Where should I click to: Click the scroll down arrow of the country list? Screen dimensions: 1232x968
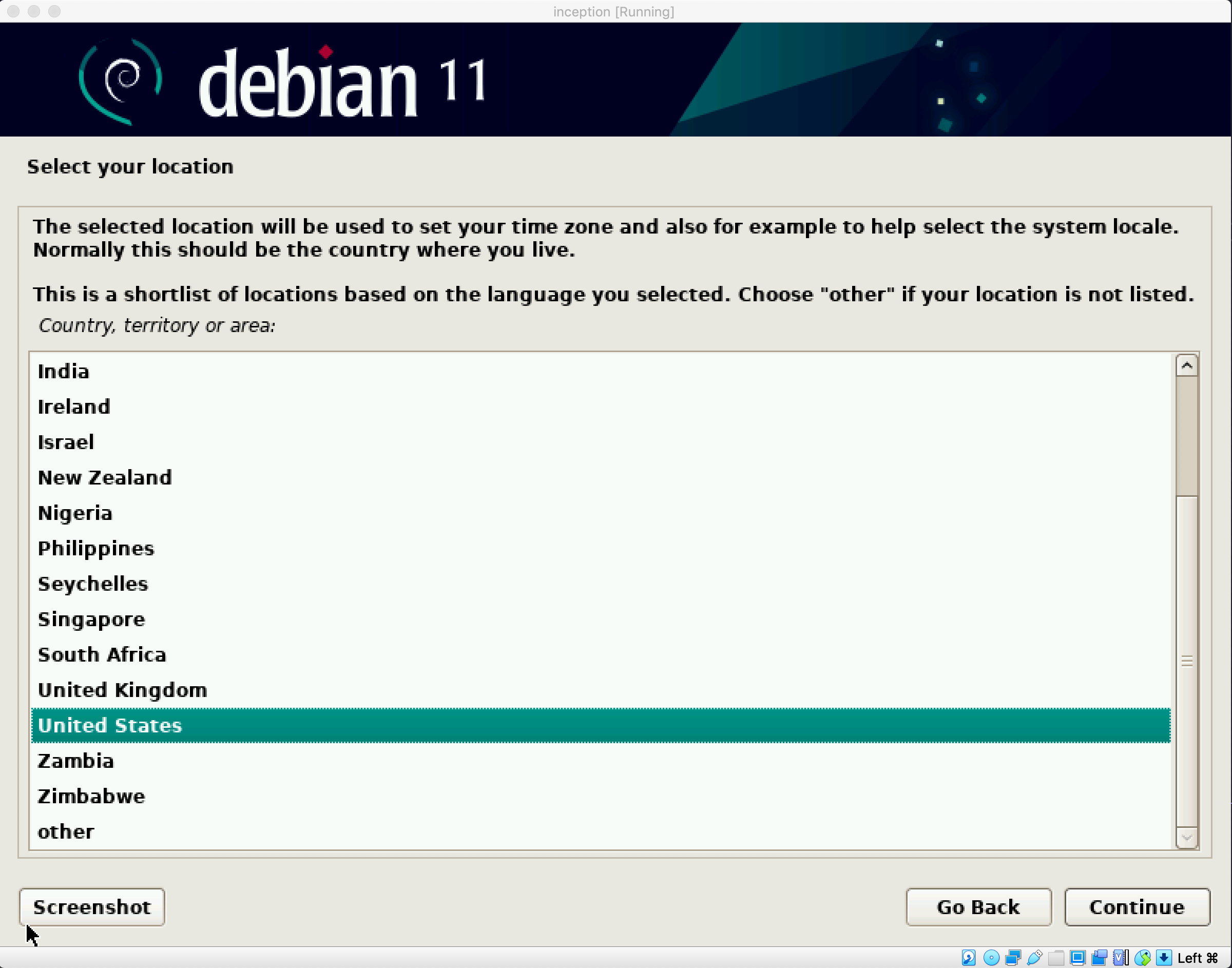1187,838
